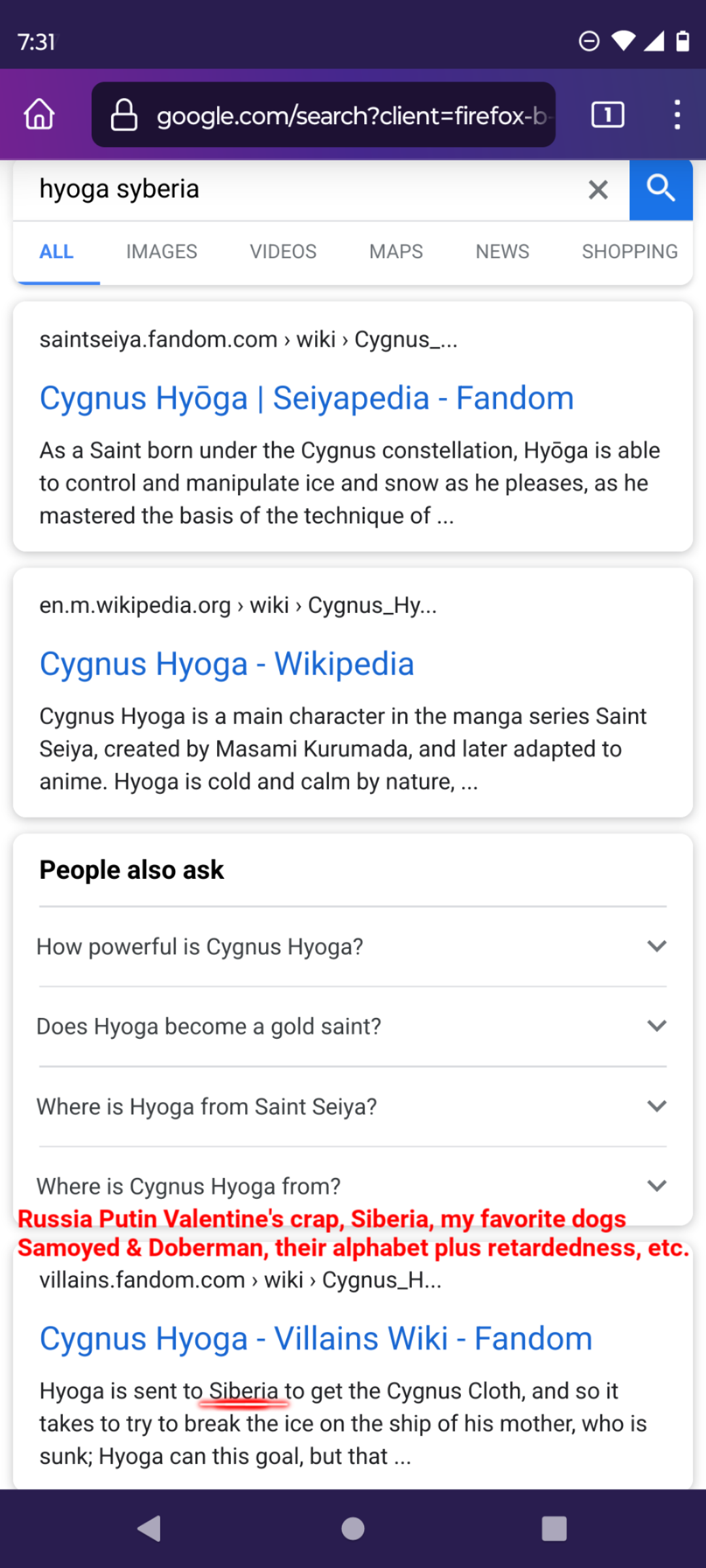Viewport: 706px width, 1568px height.
Task: Open Cygnus Hyoga Villains Wiki result
Action: pos(316,1339)
